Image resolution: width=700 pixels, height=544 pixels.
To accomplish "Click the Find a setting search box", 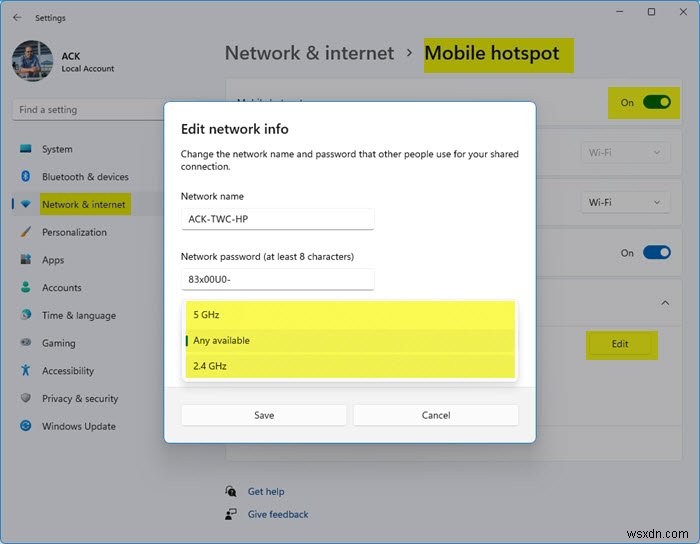I will [x=88, y=109].
